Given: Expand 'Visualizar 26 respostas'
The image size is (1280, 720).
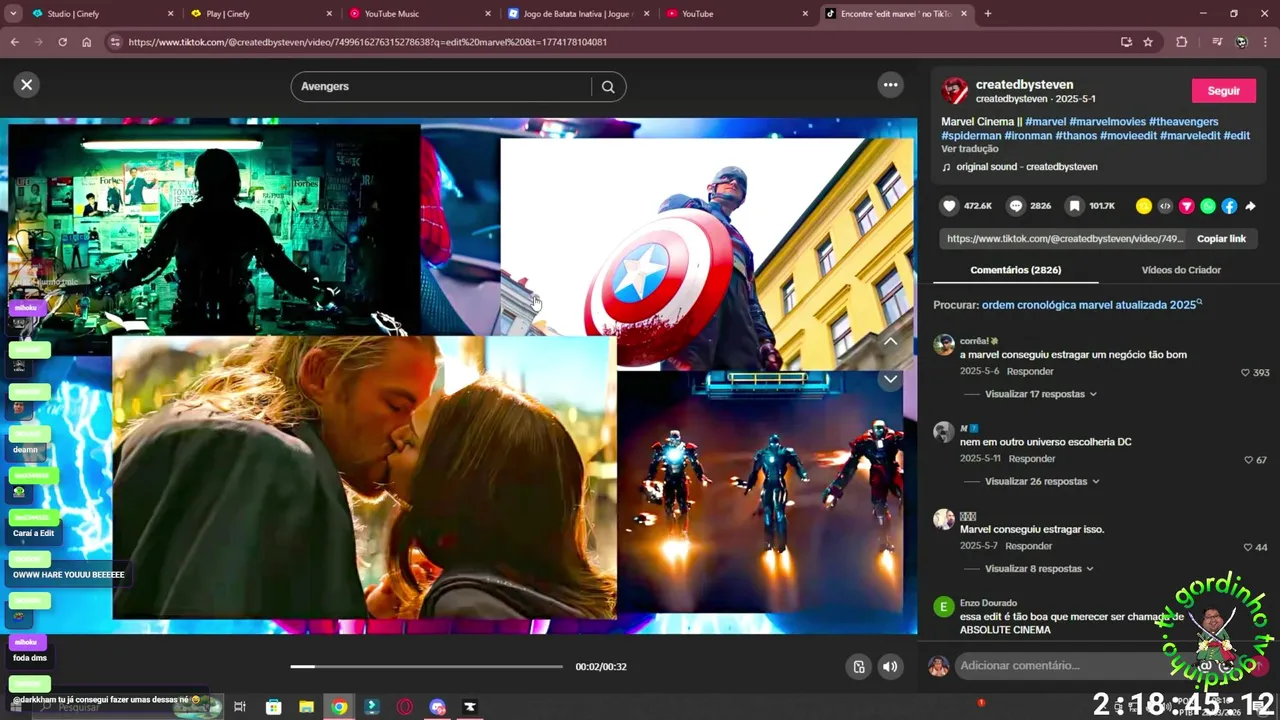Looking at the screenshot, I should click(1042, 481).
